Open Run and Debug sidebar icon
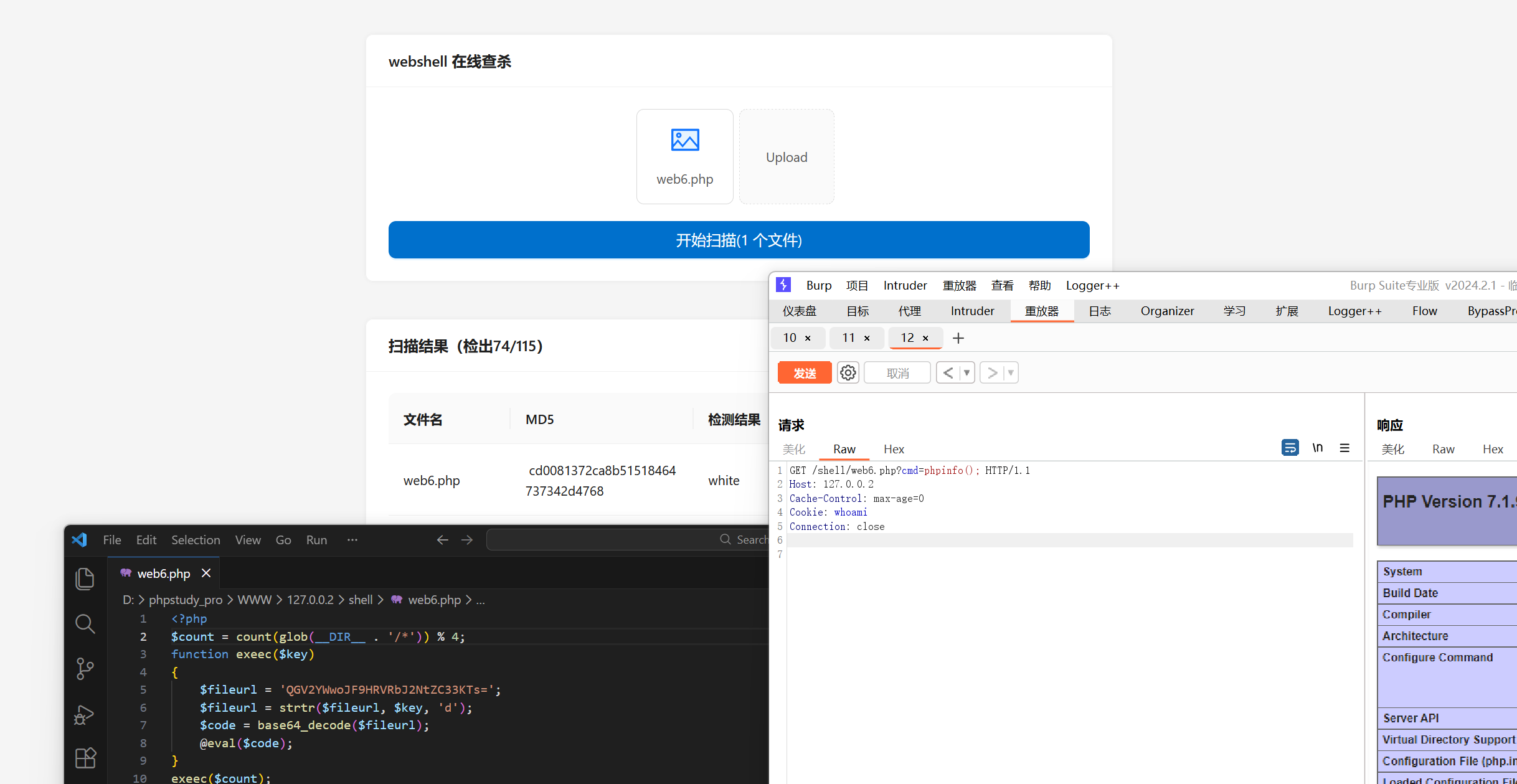Image resolution: width=1517 pixels, height=784 pixels. tap(85, 714)
